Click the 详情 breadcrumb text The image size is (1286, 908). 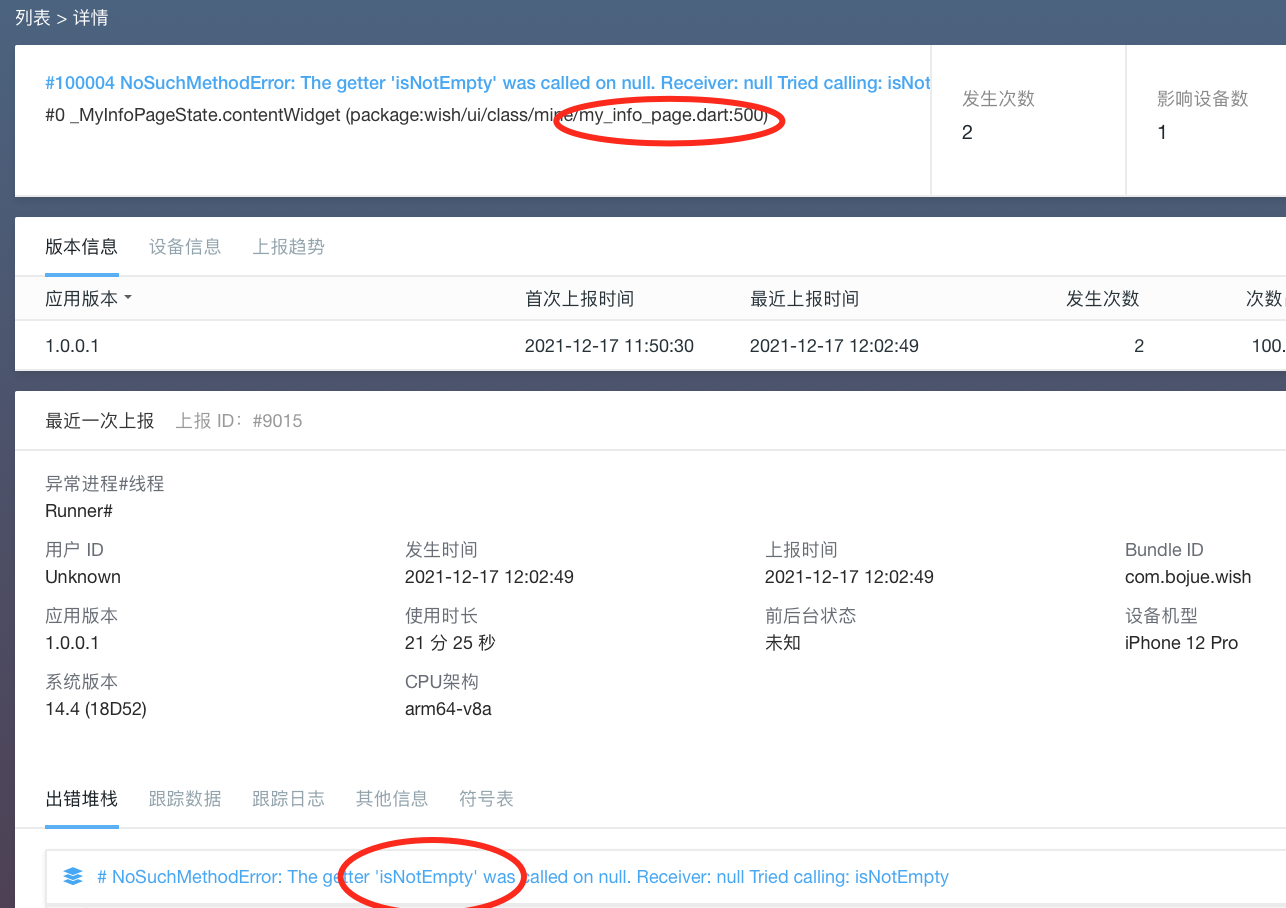point(91,17)
